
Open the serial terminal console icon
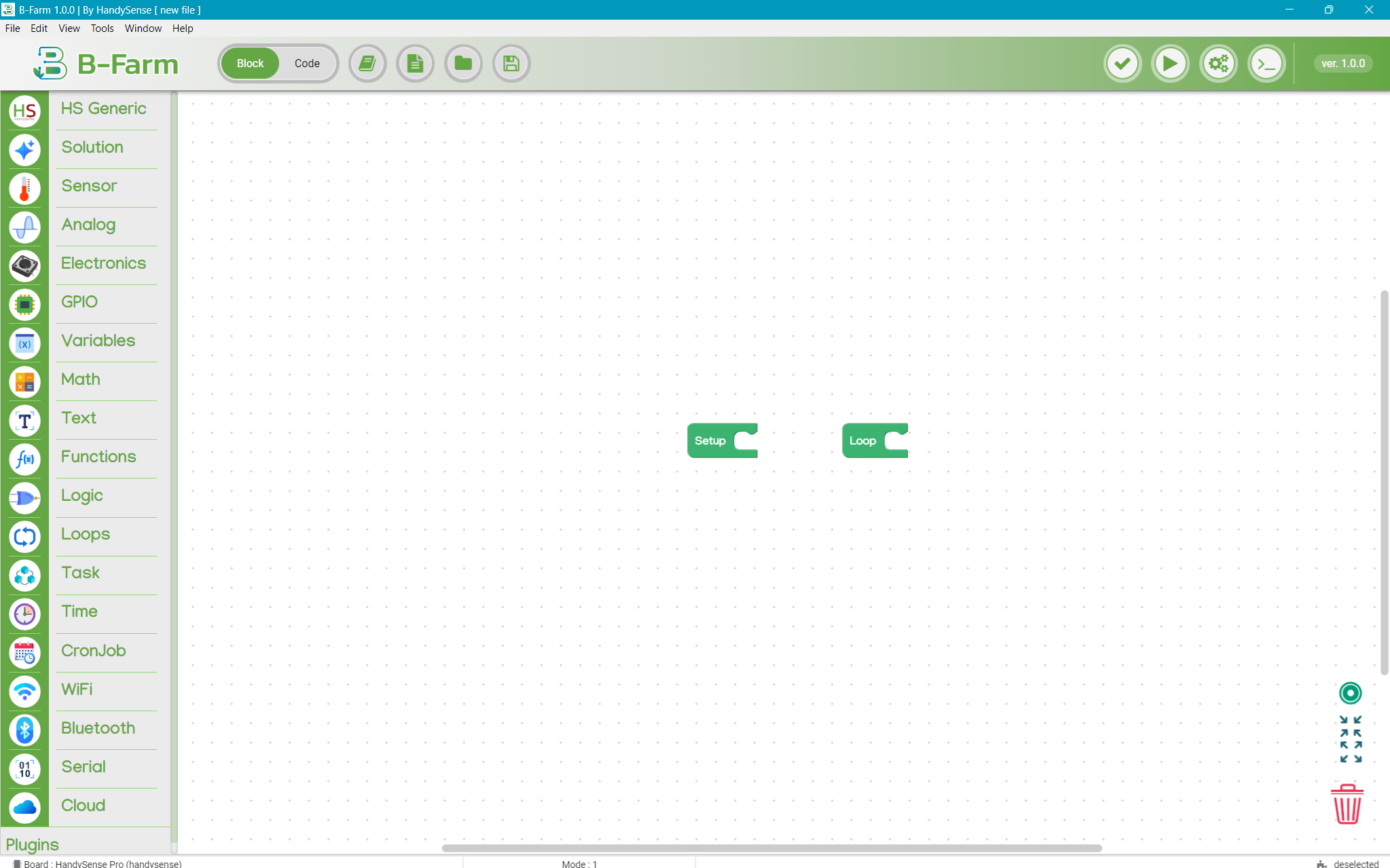point(1266,64)
